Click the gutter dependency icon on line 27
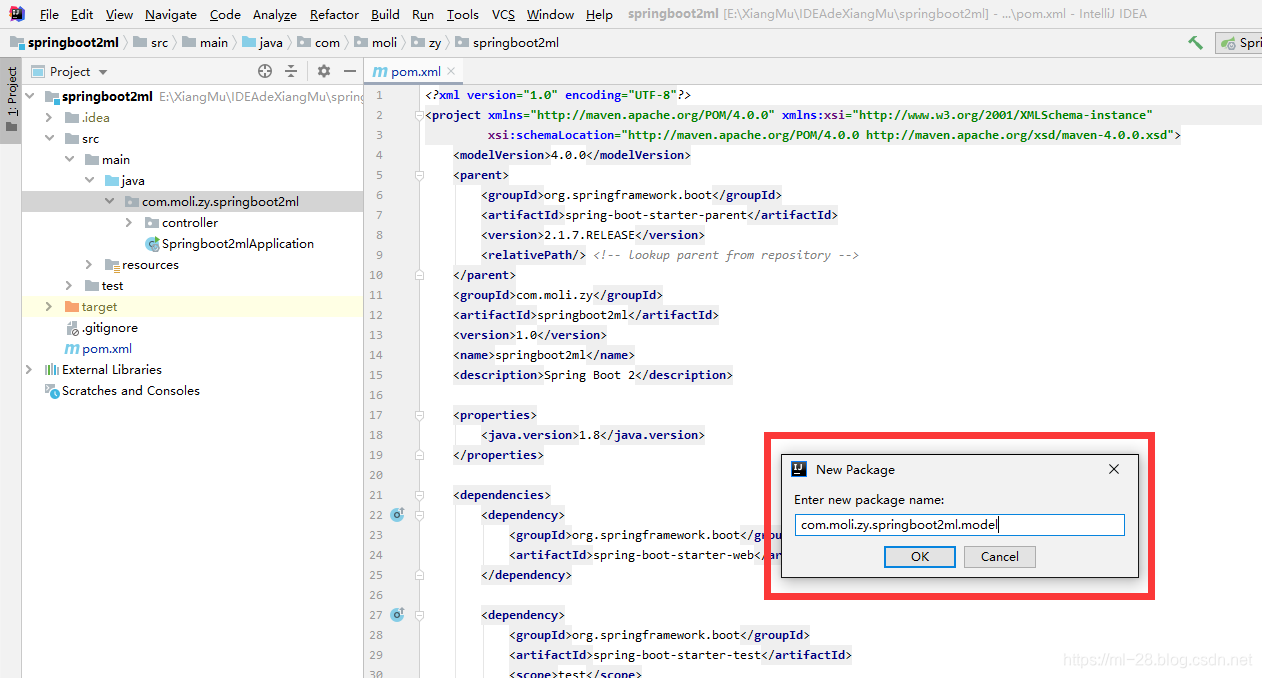The image size is (1262, 678). point(397,615)
